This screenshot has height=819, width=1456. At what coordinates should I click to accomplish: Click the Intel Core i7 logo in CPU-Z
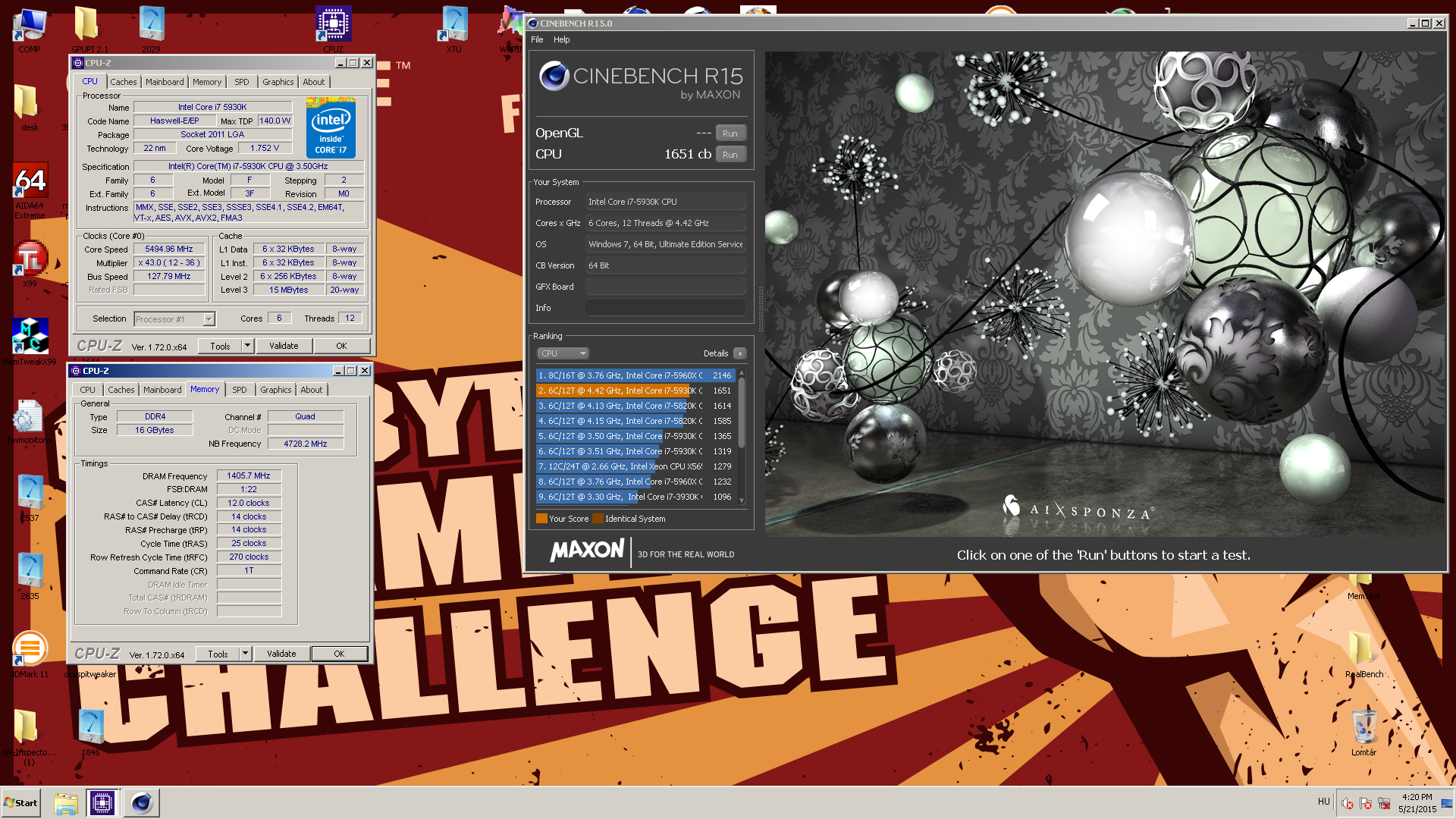pos(331,127)
